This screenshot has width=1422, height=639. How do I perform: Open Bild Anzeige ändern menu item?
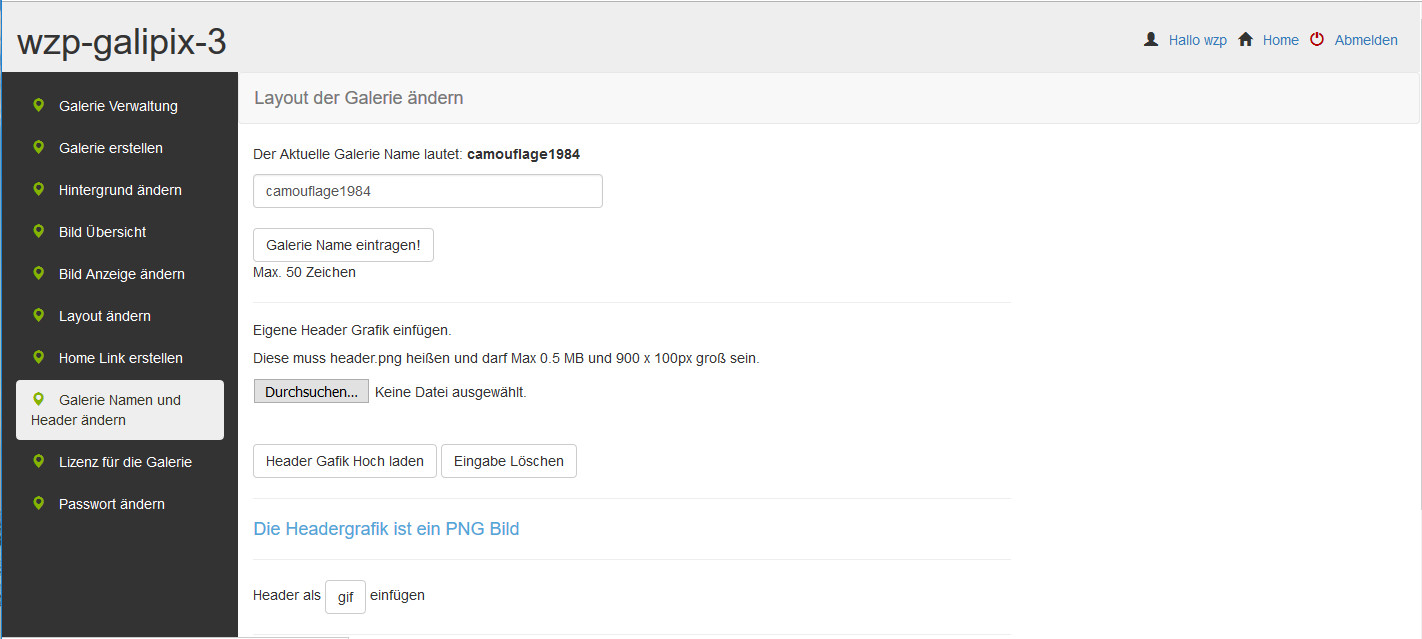(121, 274)
